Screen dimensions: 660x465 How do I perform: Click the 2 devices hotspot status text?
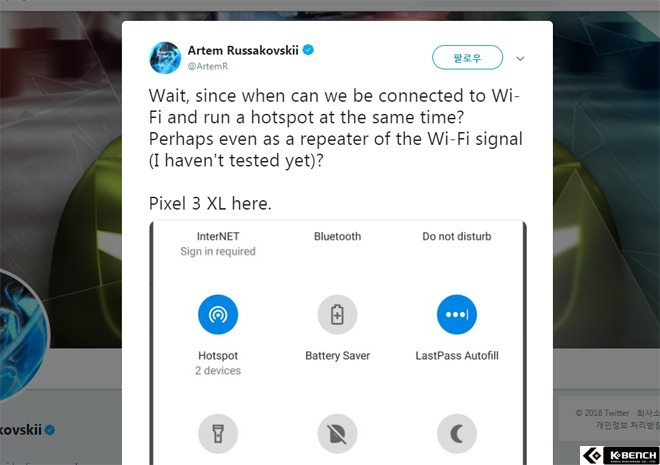pyautogui.click(x=218, y=370)
